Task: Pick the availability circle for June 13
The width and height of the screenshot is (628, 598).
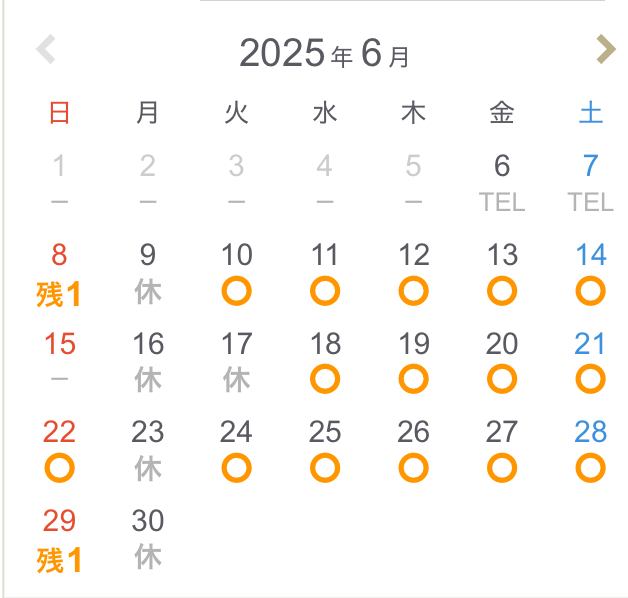Action: [x=502, y=291]
